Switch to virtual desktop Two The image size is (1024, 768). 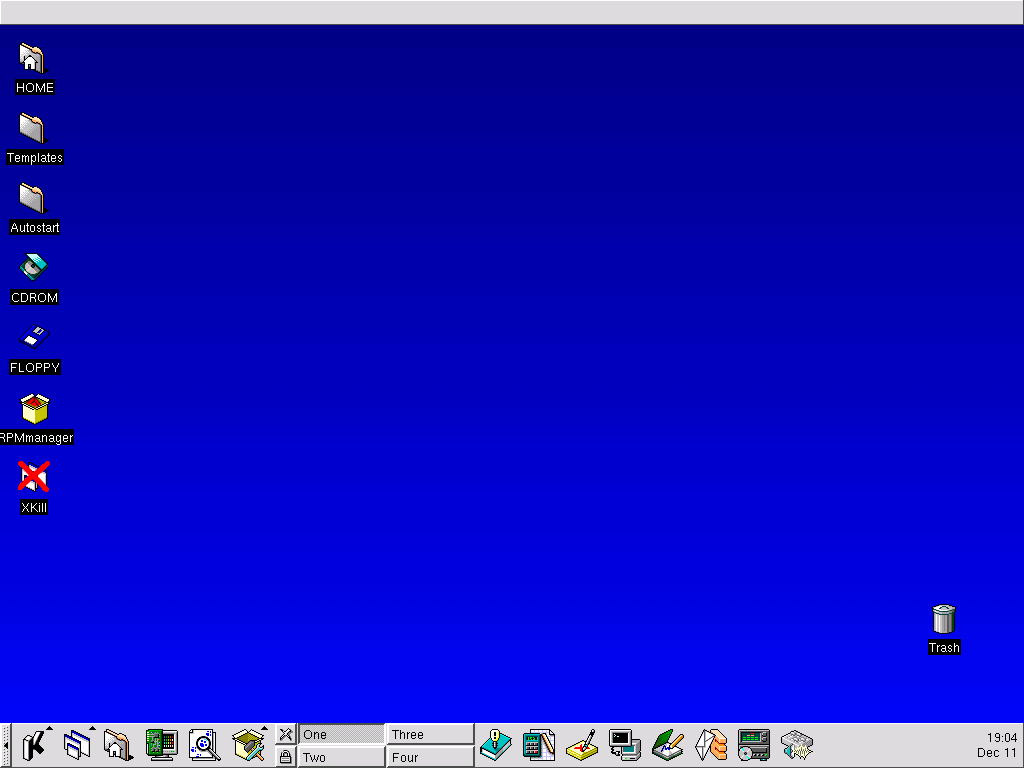(341, 757)
